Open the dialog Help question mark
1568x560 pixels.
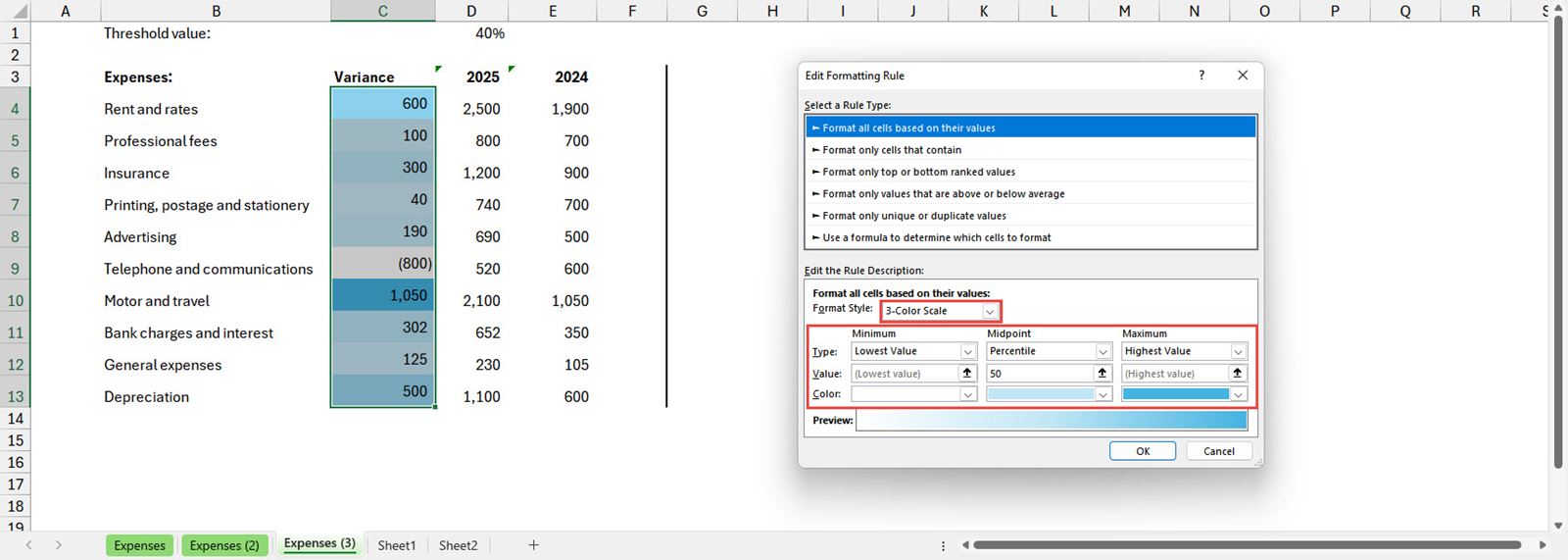click(1201, 76)
